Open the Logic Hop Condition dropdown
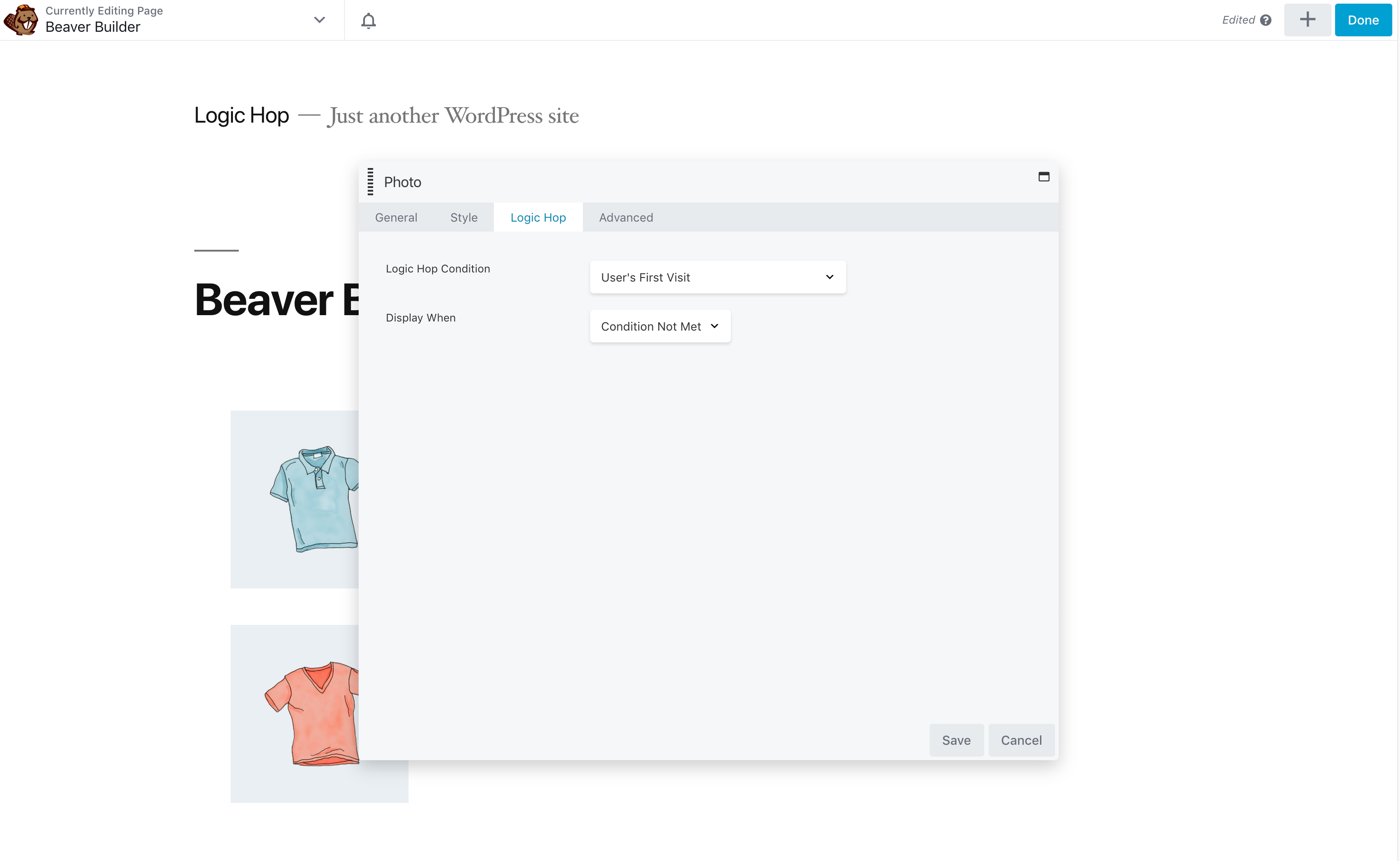Viewport: 1400px width, 861px height. pyautogui.click(x=718, y=277)
